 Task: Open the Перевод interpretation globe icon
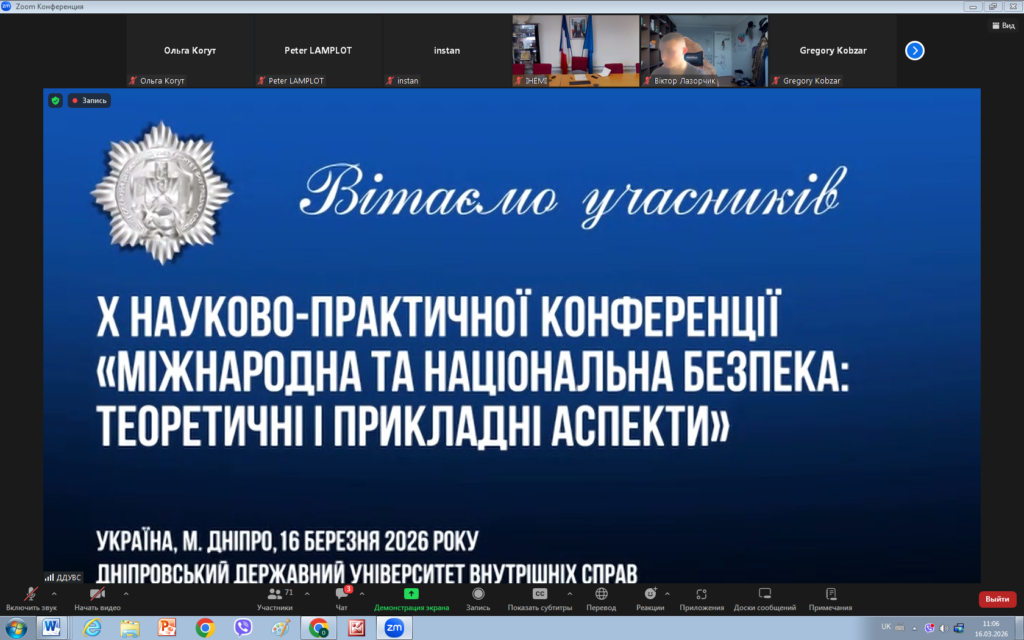(601, 594)
